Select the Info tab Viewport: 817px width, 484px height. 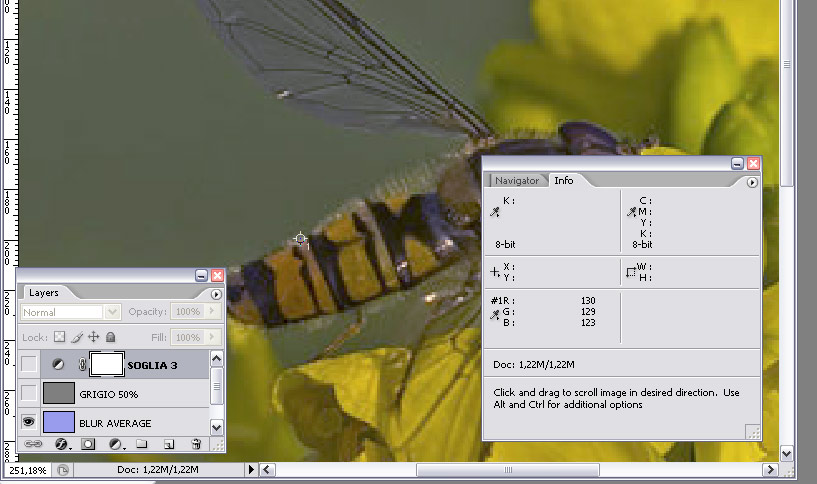[x=564, y=181]
